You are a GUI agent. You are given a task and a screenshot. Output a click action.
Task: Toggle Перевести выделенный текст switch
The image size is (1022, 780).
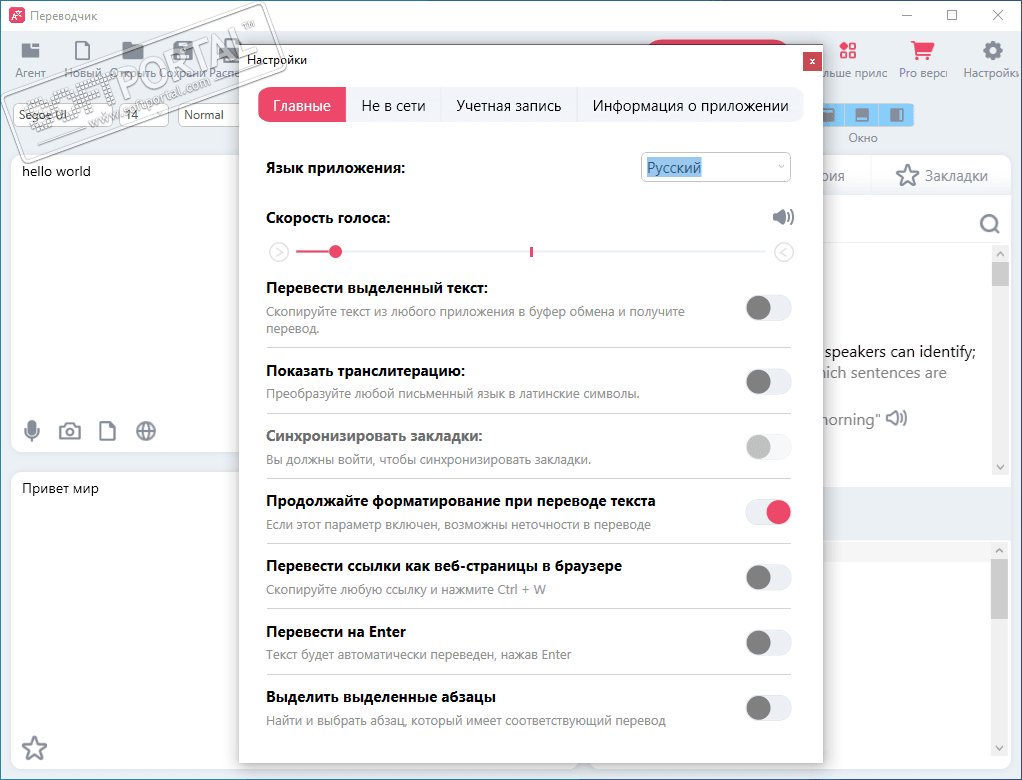click(x=768, y=308)
